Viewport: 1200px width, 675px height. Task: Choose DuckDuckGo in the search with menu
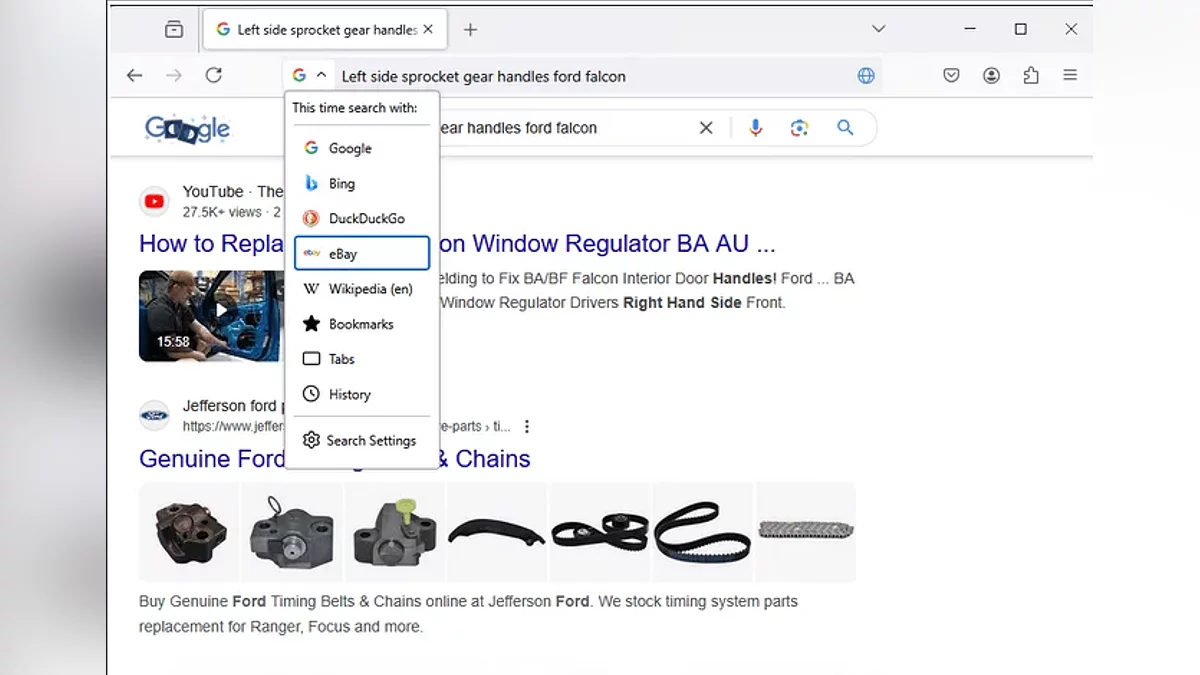point(362,219)
